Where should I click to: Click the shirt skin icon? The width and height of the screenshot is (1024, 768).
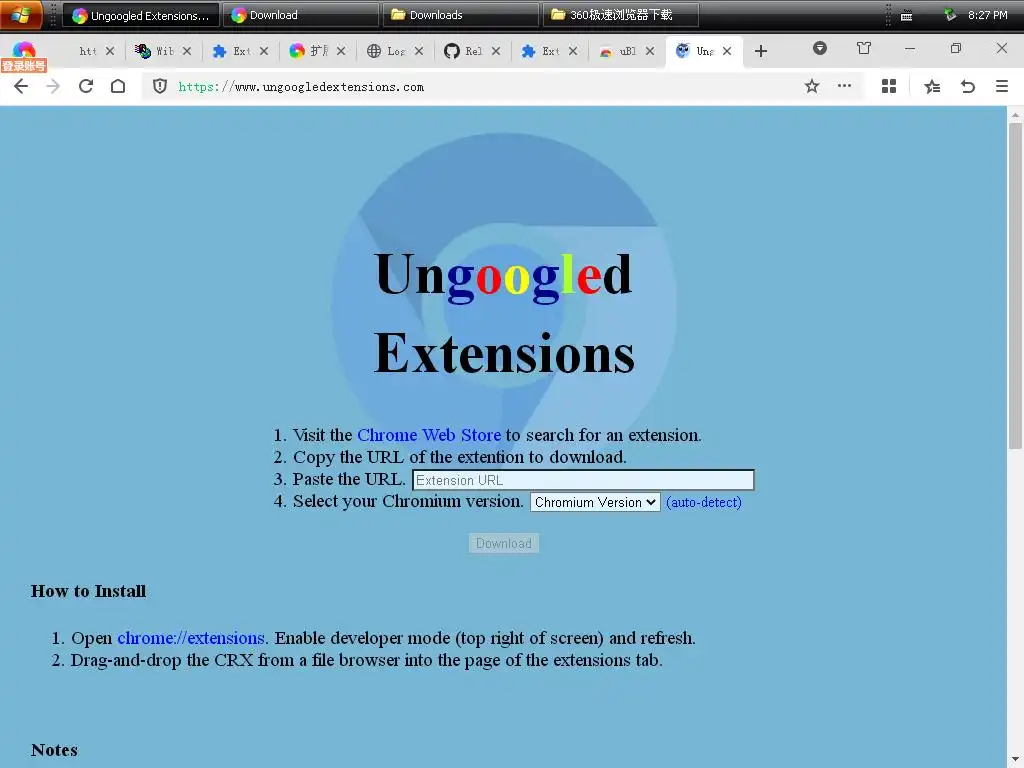(x=864, y=48)
